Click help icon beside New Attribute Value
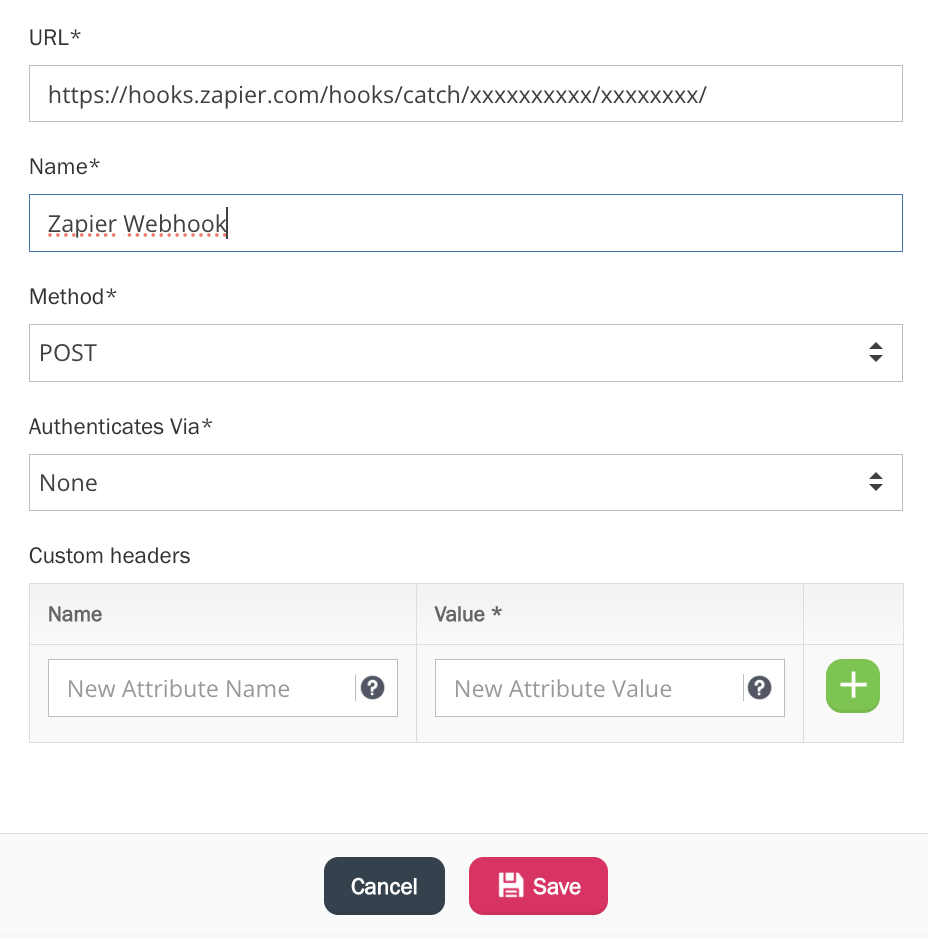 760,688
